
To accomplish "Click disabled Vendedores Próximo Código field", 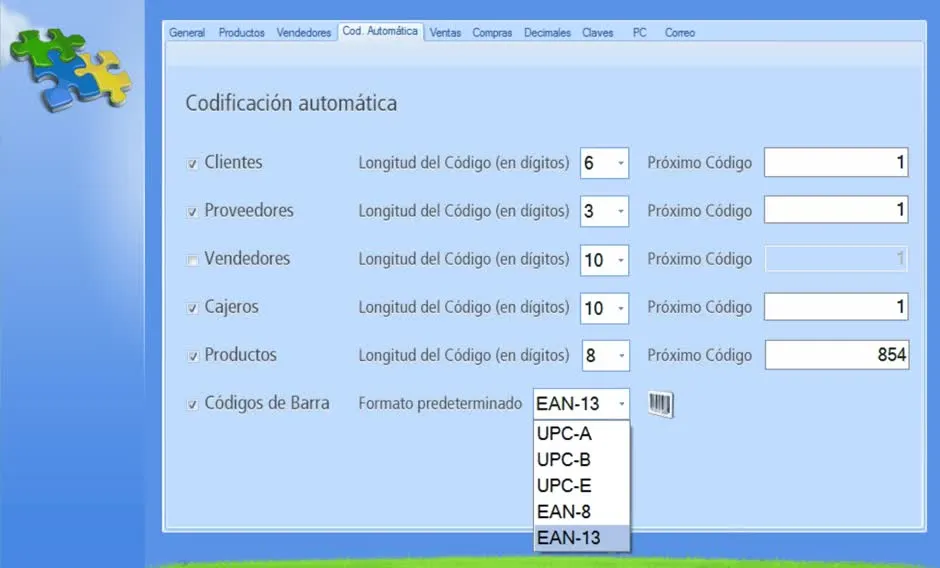I will coord(836,259).
